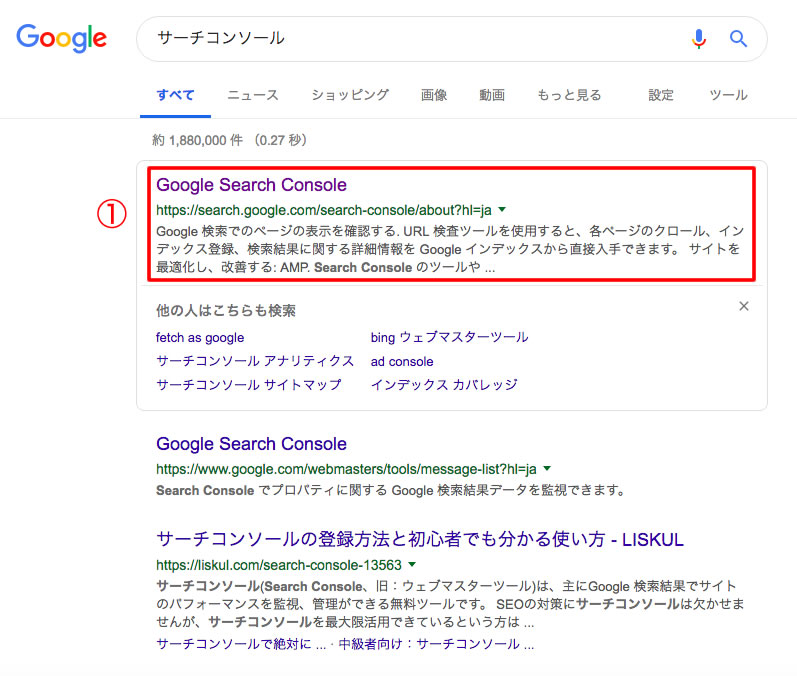
Task: Close the related searches box
Action: pos(743,307)
